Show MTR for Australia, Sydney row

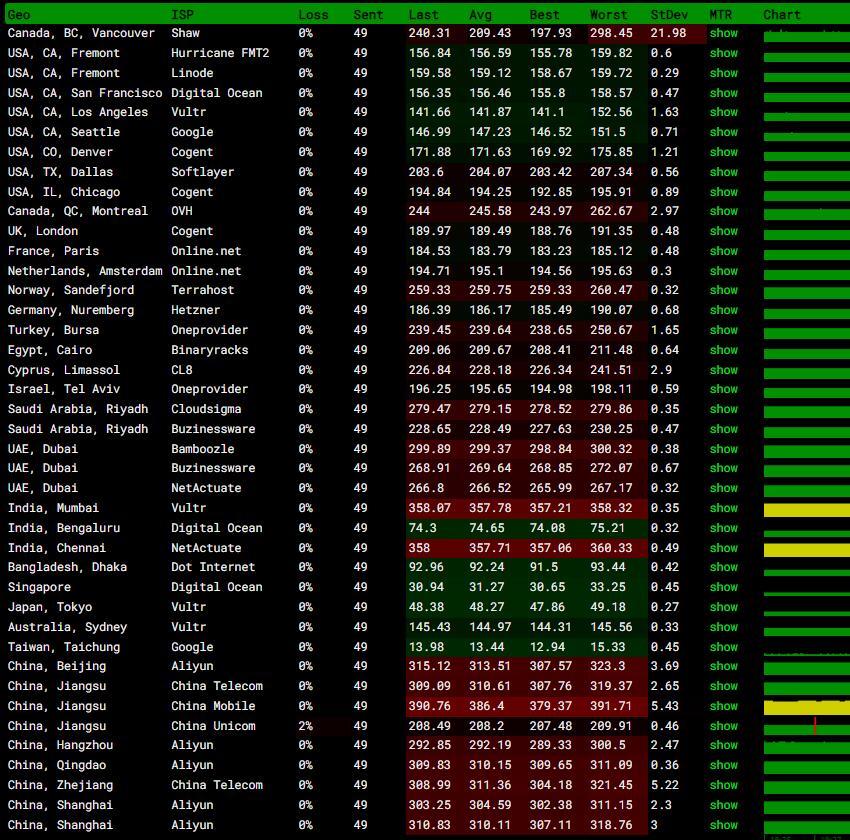723,628
